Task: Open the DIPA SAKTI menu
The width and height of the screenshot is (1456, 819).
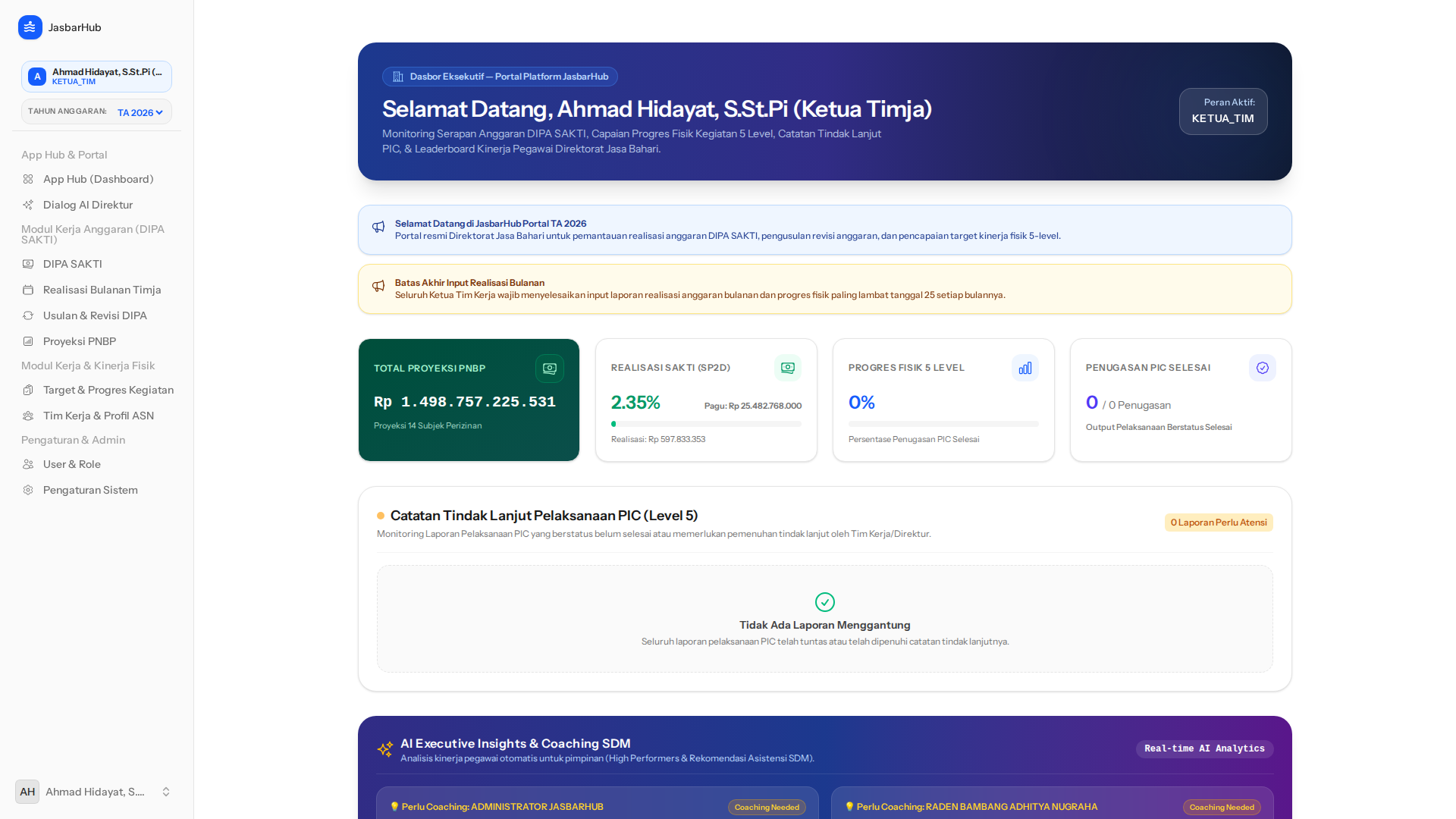Action: (x=97, y=264)
